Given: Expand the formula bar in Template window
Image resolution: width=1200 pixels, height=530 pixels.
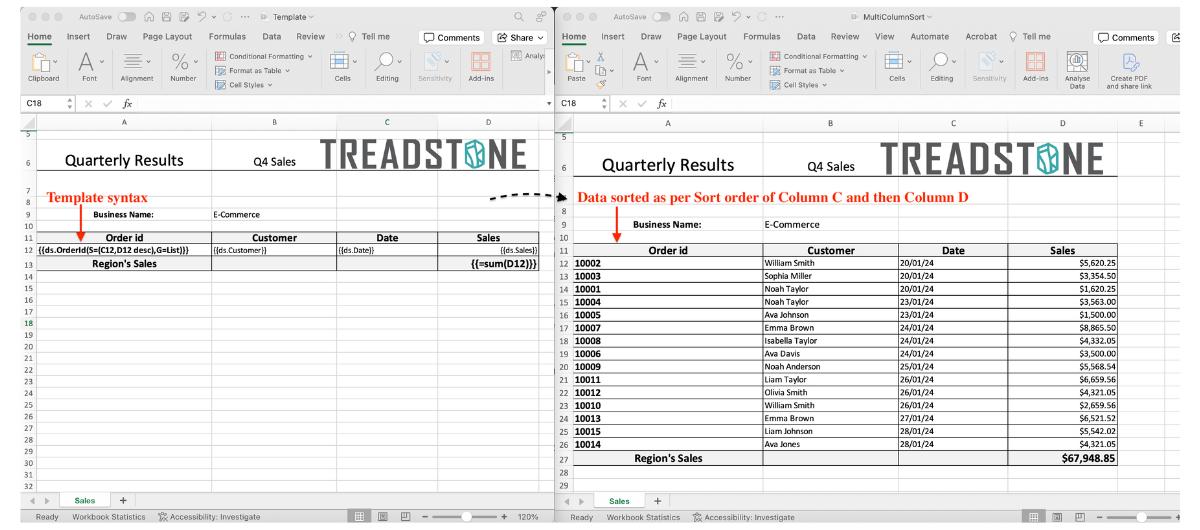Looking at the screenshot, I should coord(548,103).
